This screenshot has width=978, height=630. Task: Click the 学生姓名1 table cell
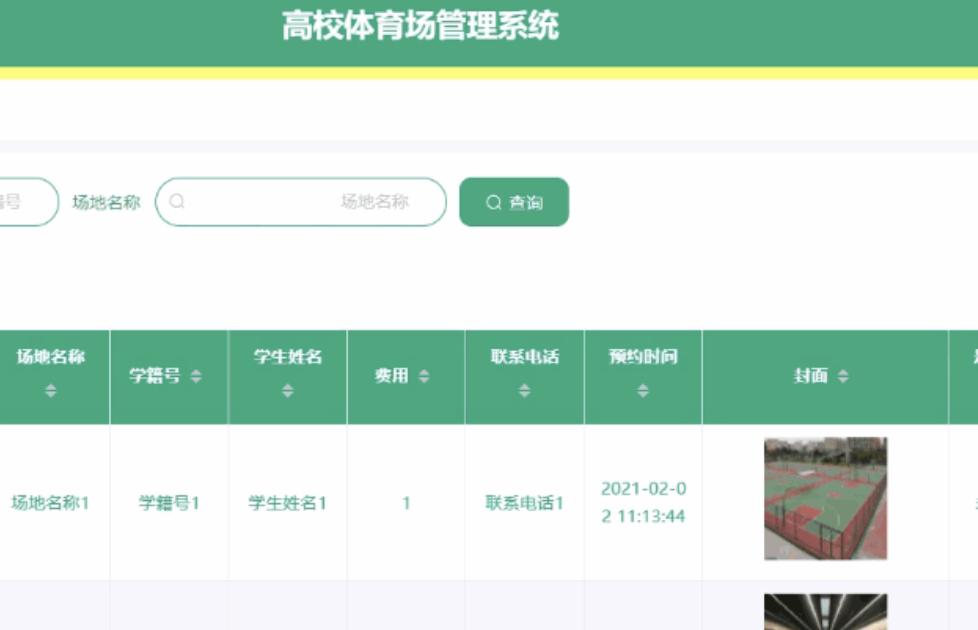tap(288, 503)
